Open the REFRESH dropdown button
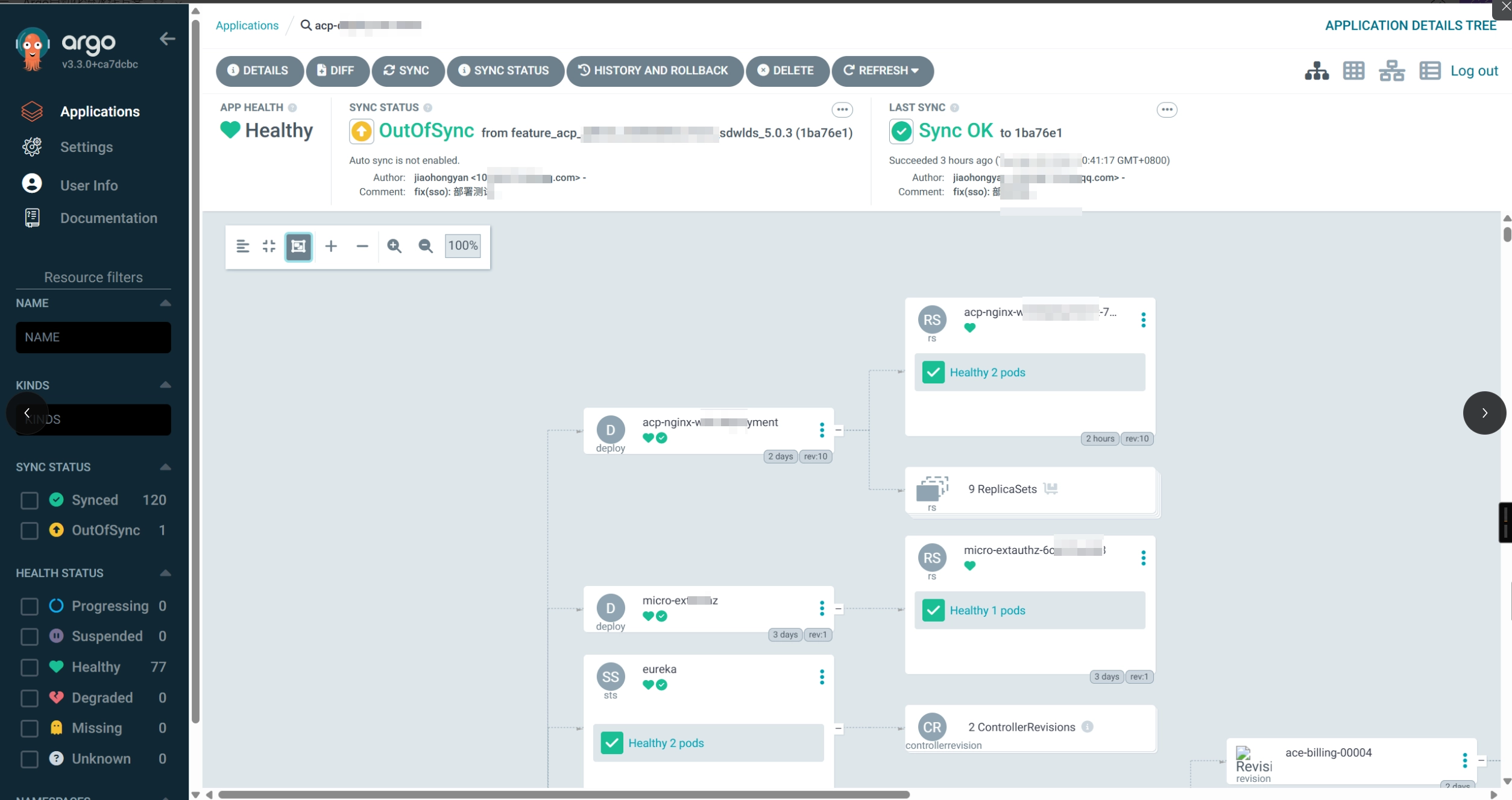The height and width of the screenshot is (800, 1512). (882, 71)
